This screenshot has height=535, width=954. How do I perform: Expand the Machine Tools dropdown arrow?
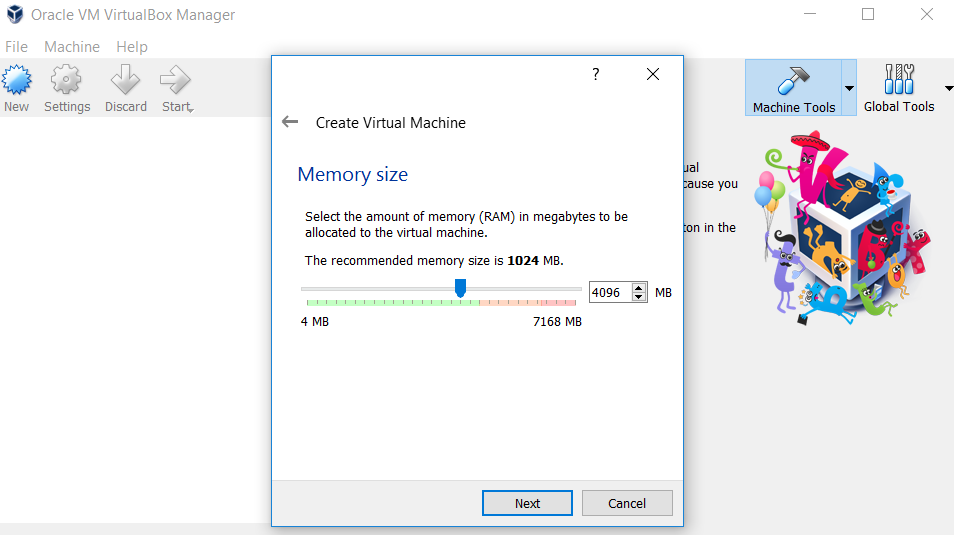point(849,88)
